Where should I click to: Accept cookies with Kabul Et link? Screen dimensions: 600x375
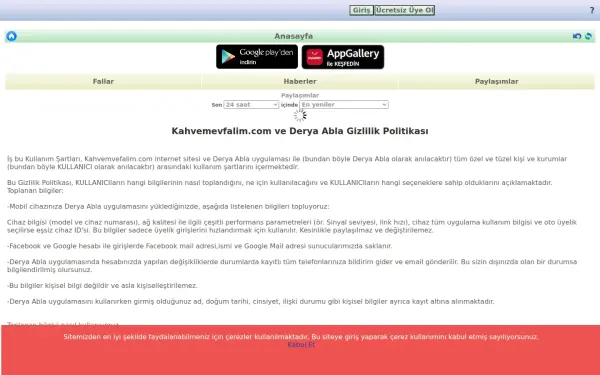click(x=301, y=345)
